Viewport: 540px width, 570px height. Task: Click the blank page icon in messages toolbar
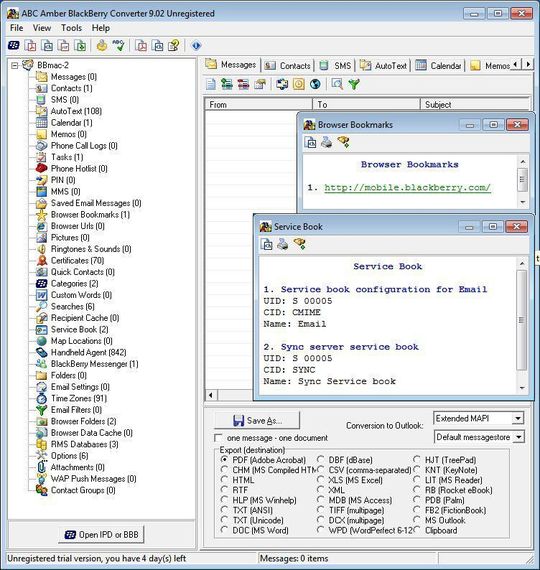click(211, 84)
